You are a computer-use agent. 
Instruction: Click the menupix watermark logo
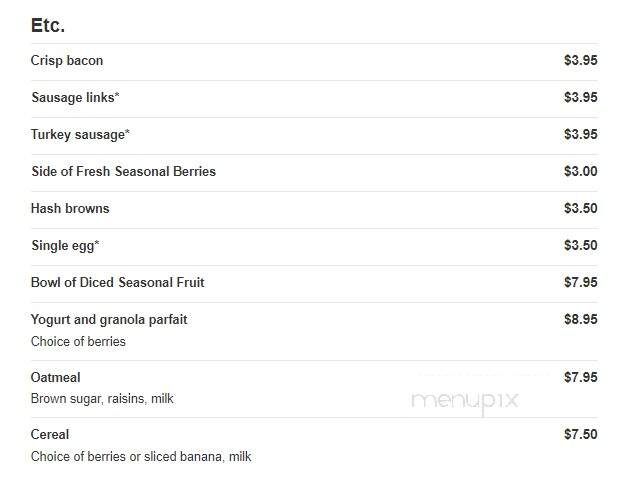point(465,400)
